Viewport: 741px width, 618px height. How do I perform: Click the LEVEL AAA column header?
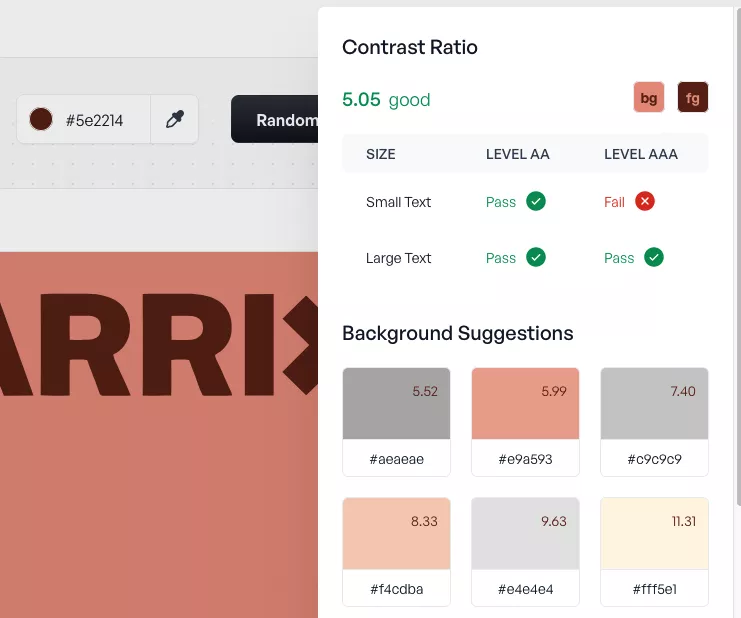[x=641, y=154]
